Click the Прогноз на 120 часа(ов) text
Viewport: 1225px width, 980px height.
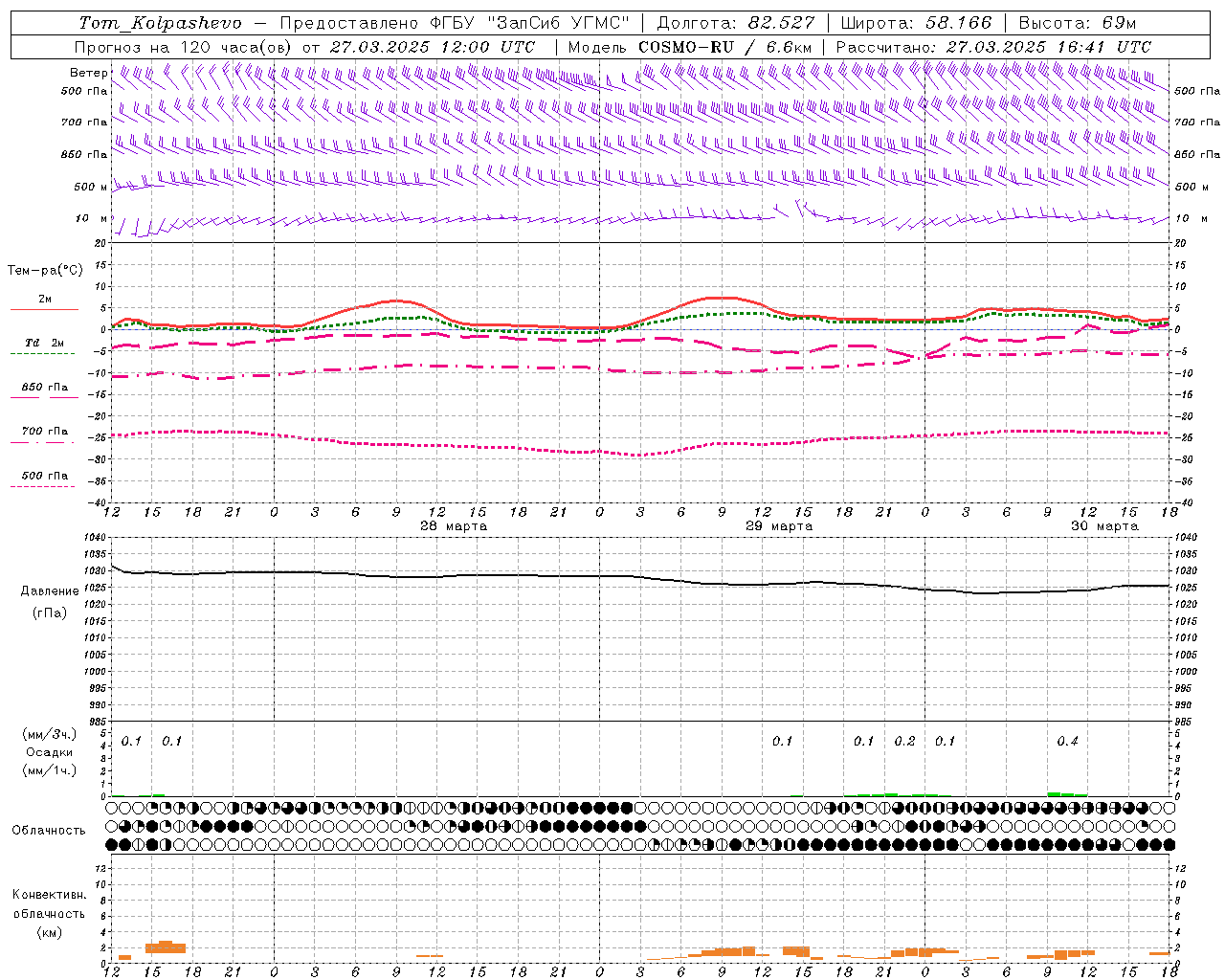point(184,47)
